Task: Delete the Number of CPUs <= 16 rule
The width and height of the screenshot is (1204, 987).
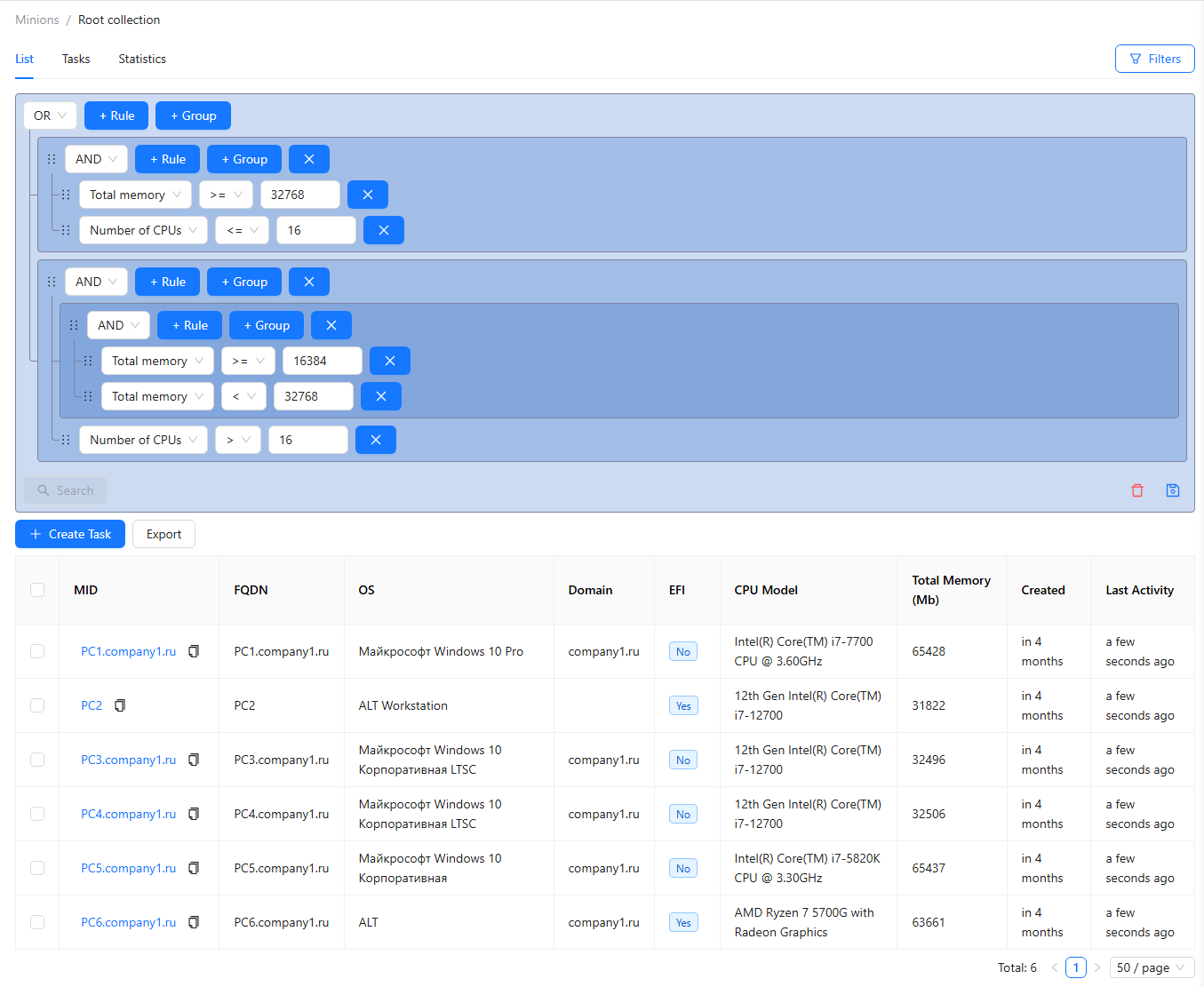Action: point(384,230)
